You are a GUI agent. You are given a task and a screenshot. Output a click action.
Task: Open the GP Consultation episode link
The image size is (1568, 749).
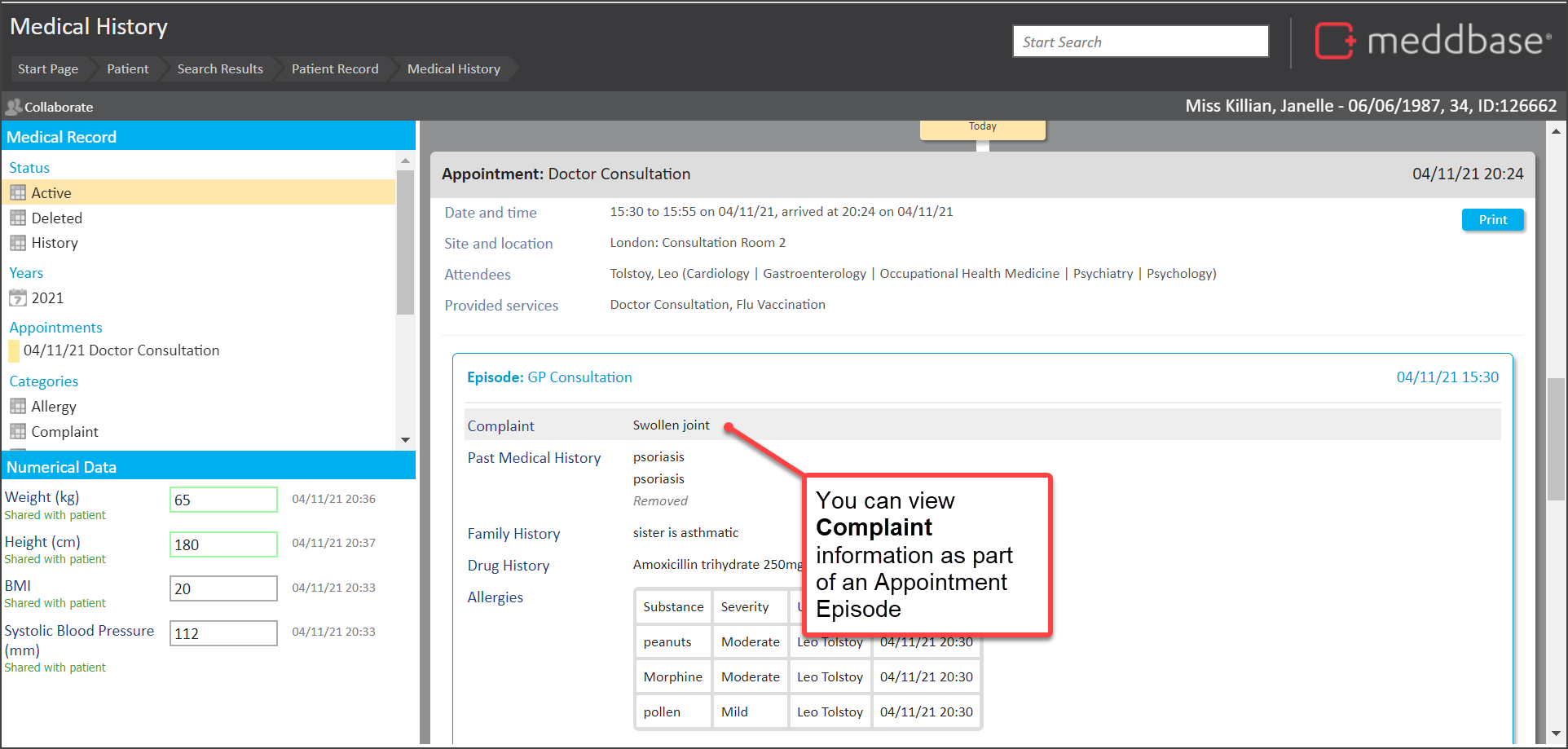tap(579, 377)
